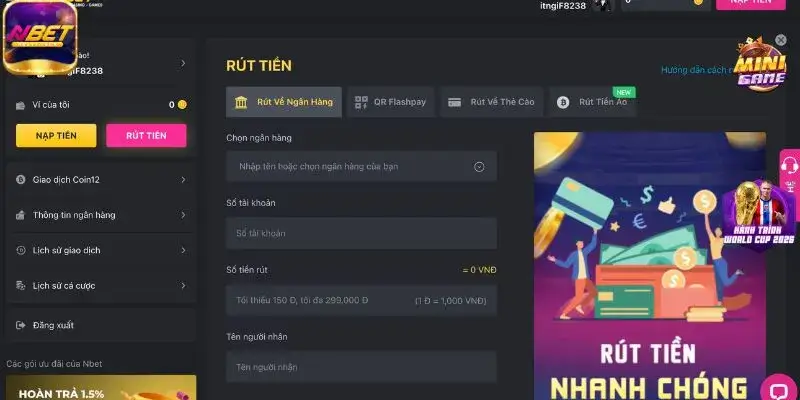This screenshot has width=800, height=400.
Task: Open the live chat bubble icon
Action: pyautogui.click(x=779, y=390)
